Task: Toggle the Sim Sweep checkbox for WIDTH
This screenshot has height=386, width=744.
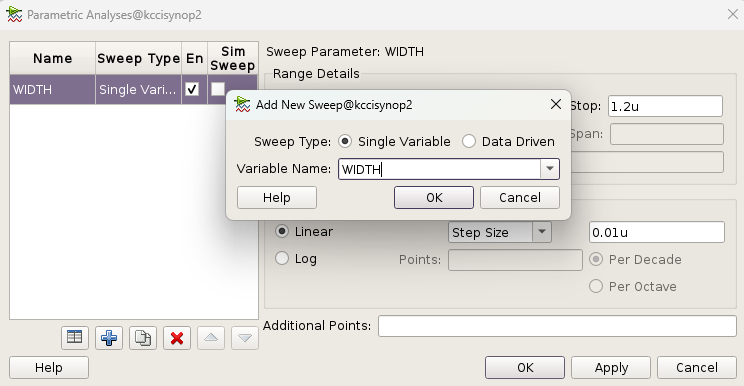Action: (218, 89)
